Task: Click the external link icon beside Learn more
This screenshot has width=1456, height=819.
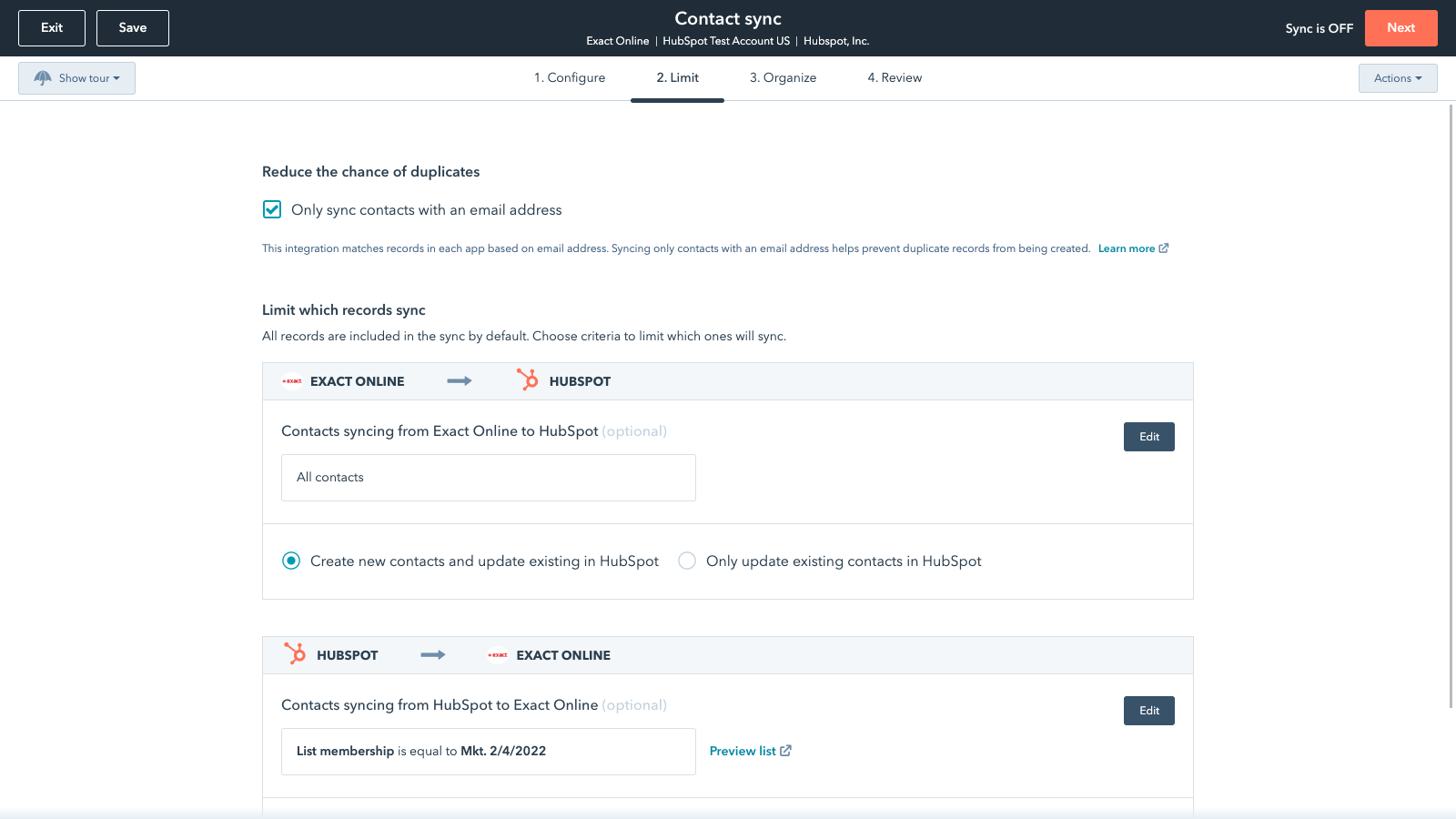Action: [x=1164, y=248]
